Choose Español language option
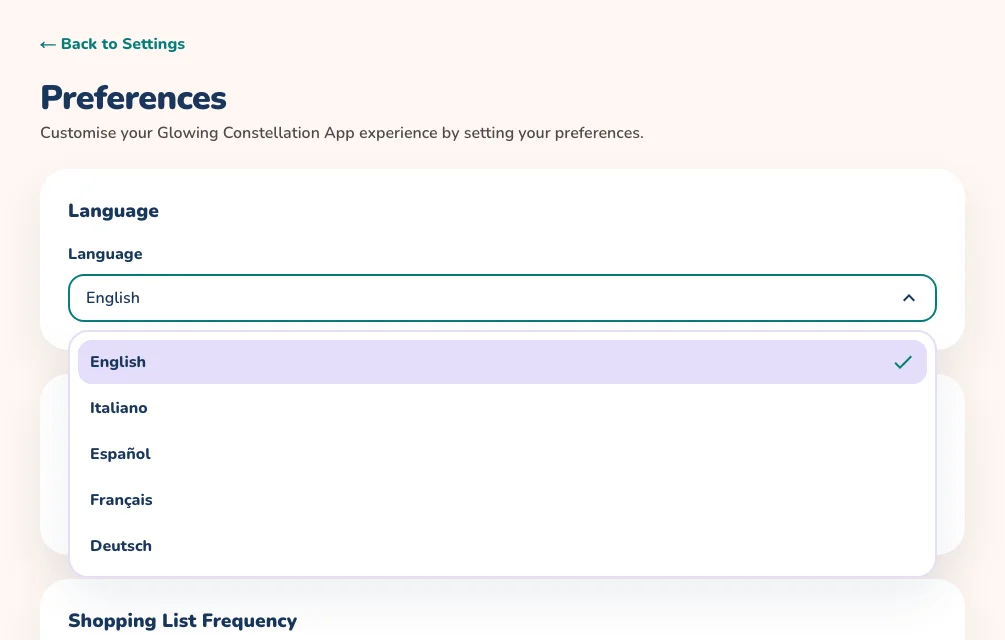Viewport: 1005px width, 640px height. (502, 454)
